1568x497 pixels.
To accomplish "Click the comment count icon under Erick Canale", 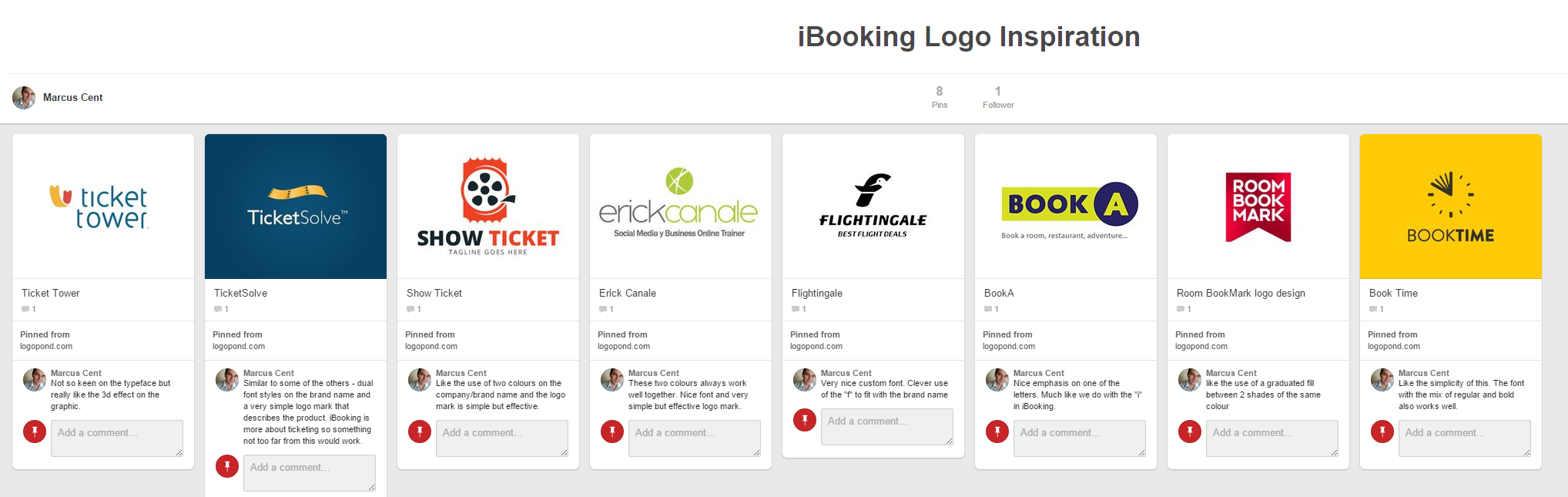I will [x=603, y=310].
